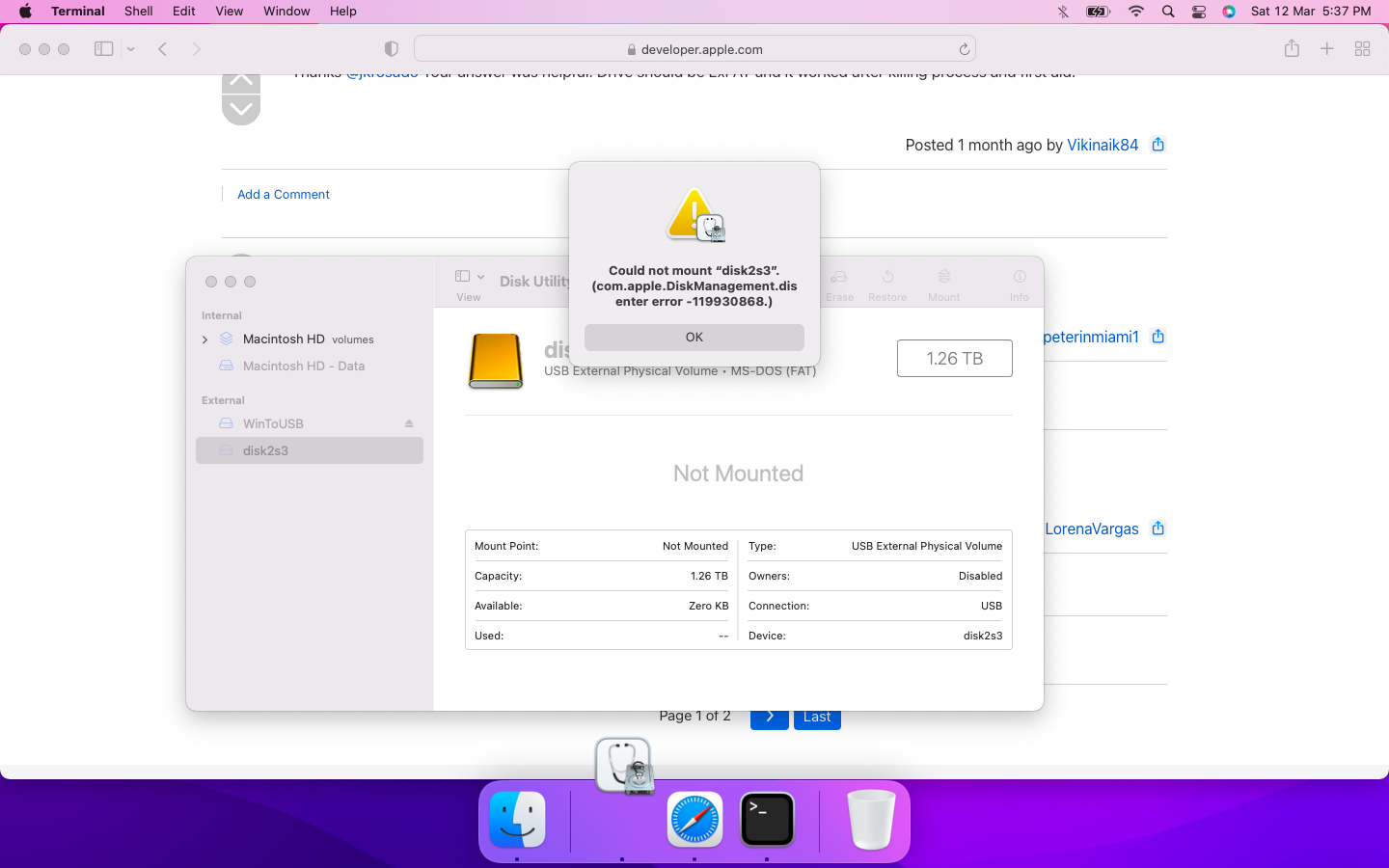The width and height of the screenshot is (1389, 868).
Task: Open the Safari sidebar toggle
Action: [x=103, y=49]
